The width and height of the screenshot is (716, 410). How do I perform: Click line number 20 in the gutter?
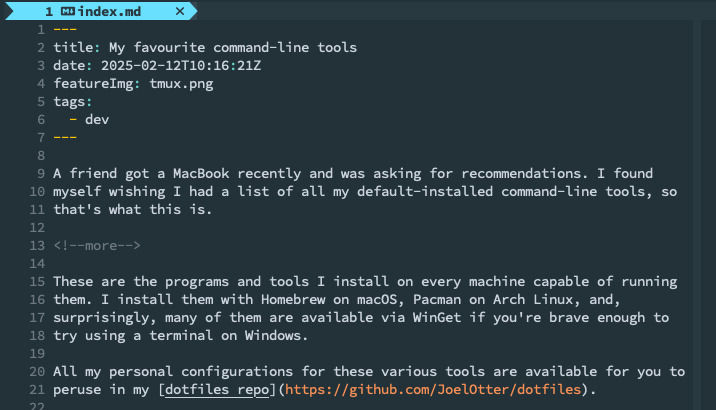coord(37,371)
